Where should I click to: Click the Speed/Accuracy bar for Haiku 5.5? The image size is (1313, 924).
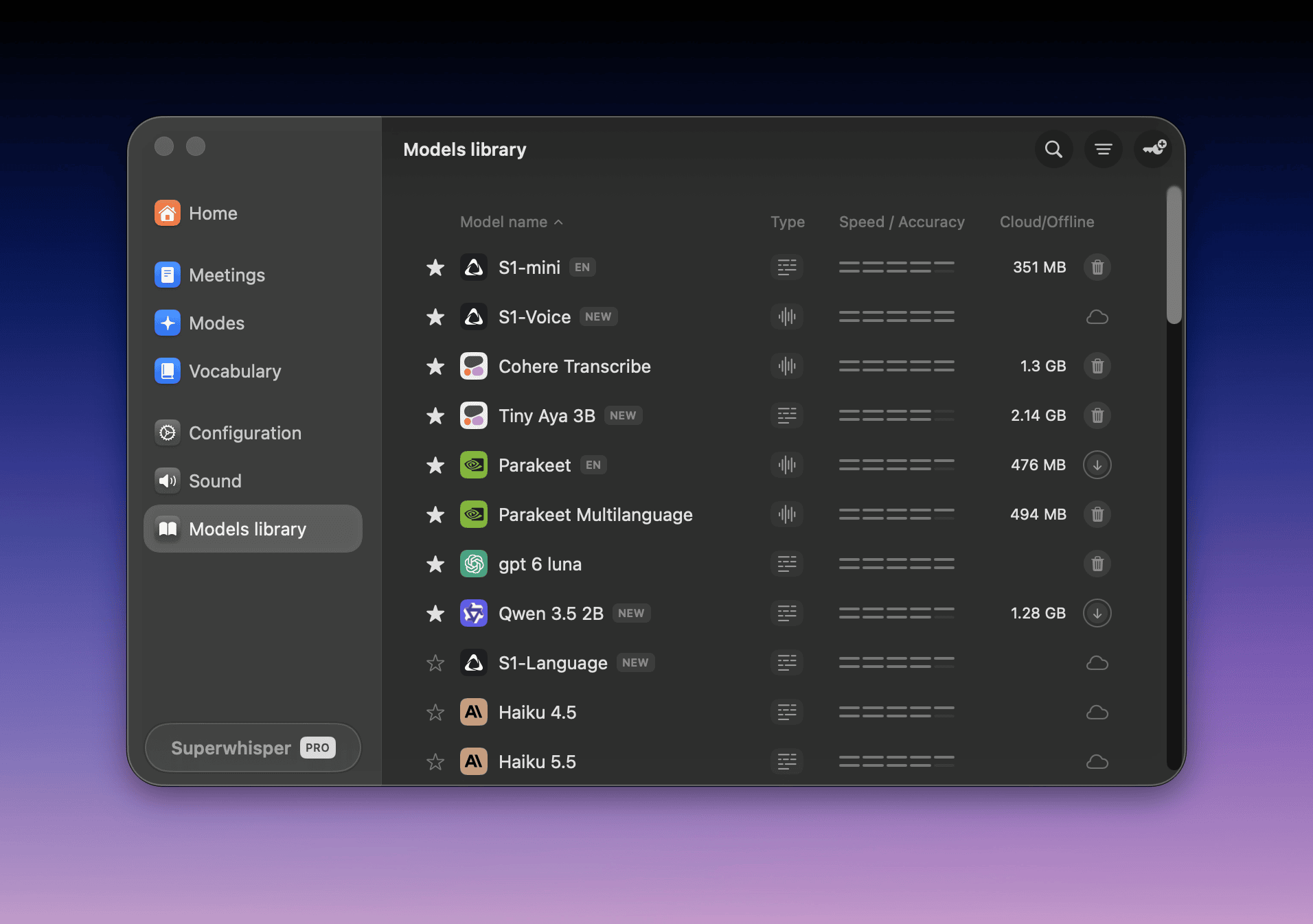[x=896, y=761]
